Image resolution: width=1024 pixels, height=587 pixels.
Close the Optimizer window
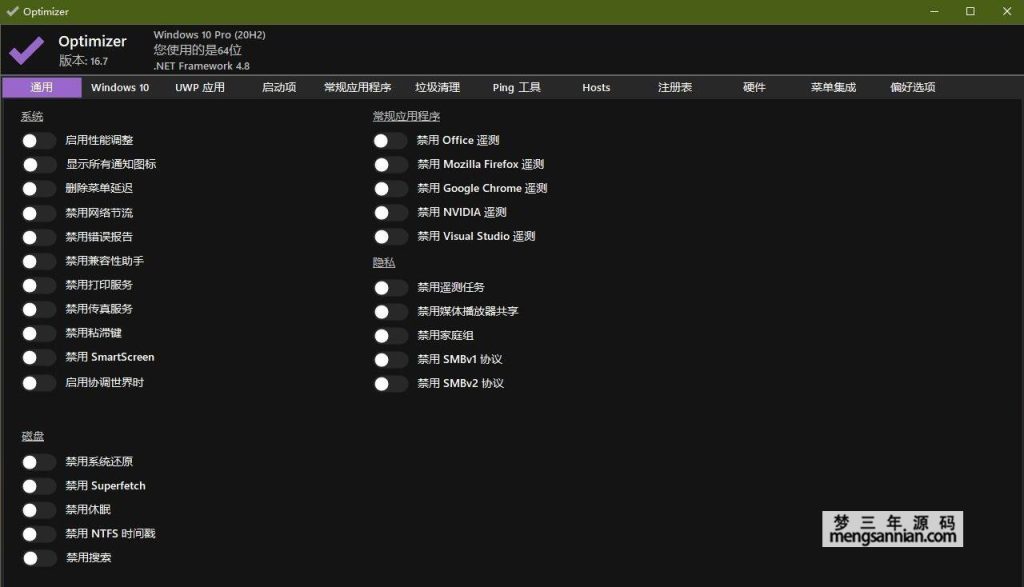coord(1006,12)
